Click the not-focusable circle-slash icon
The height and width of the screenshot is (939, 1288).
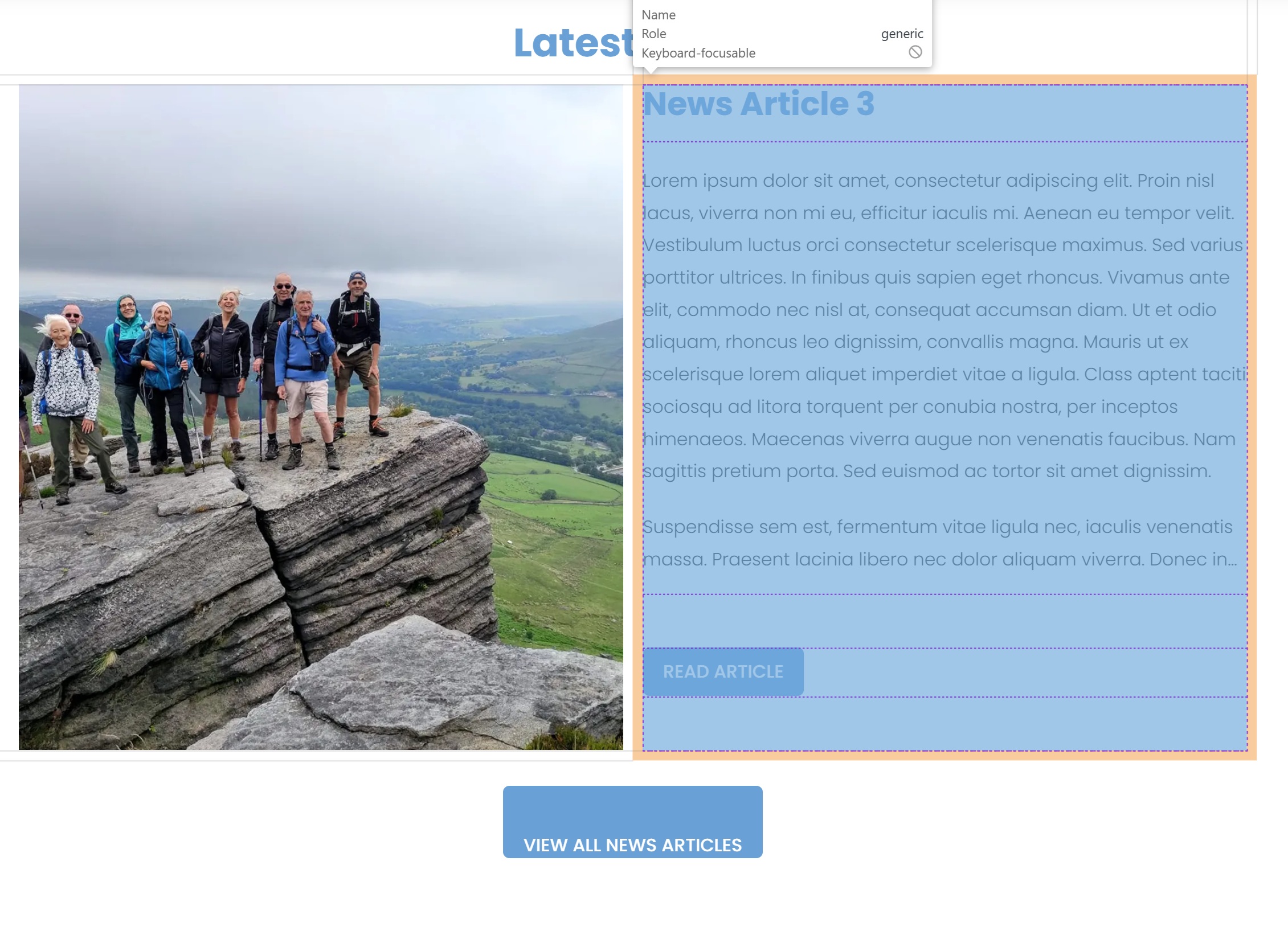[x=915, y=52]
